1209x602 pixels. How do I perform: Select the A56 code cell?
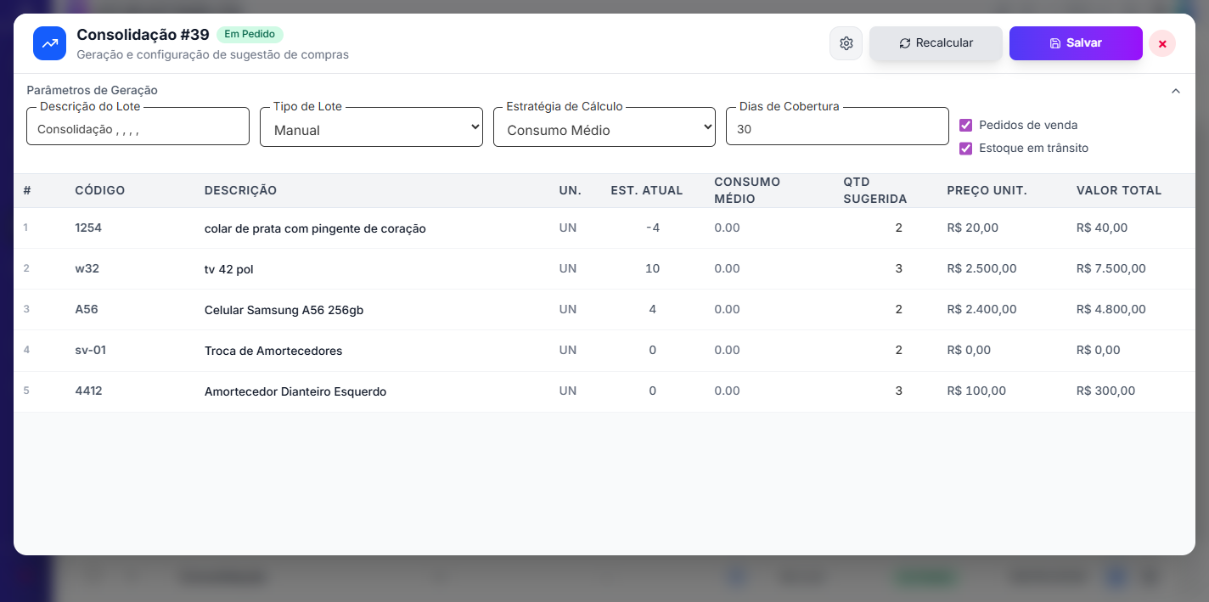[x=87, y=309]
